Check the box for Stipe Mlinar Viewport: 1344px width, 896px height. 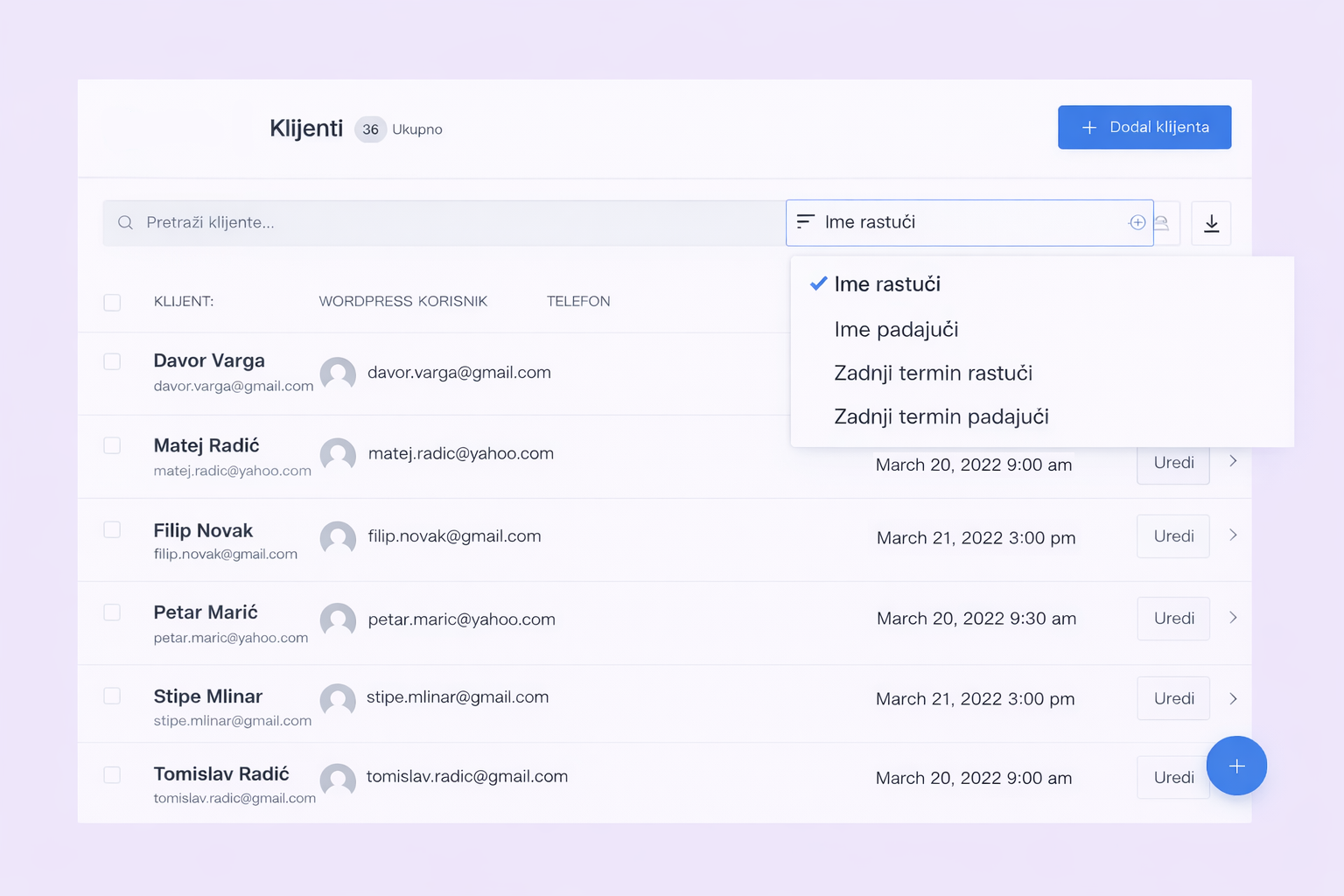112,696
